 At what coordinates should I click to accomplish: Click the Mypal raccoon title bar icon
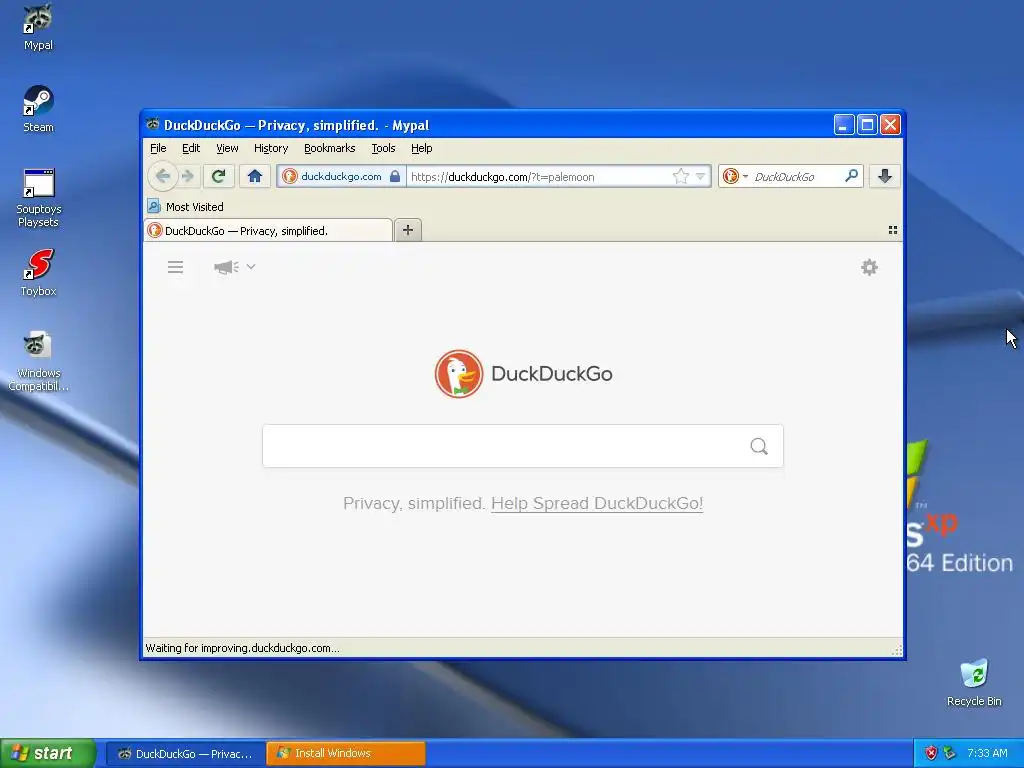(x=153, y=124)
